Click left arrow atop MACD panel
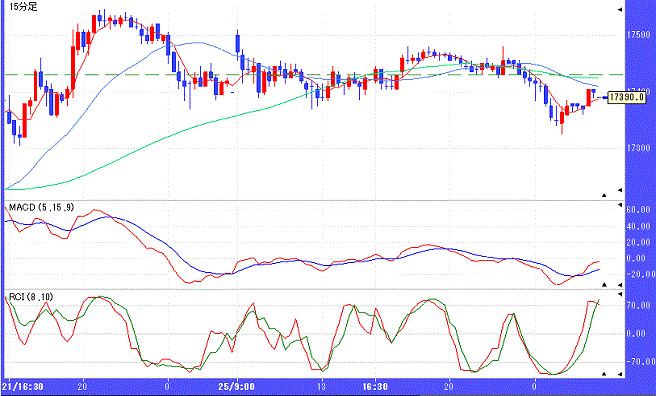Screen dimensions: 656x396 pyautogui.click(x=620, y=206)
